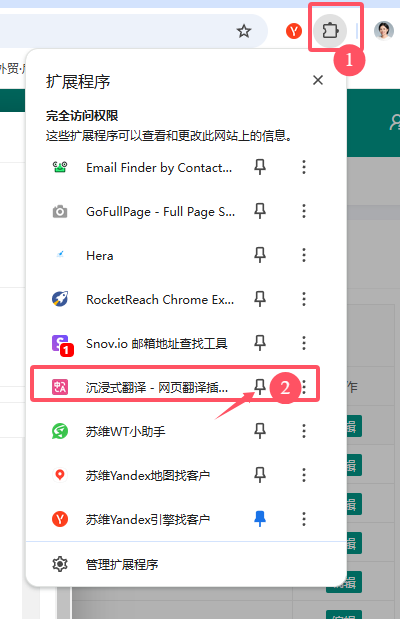Pin the Hera extension to toolbar

[x=259, y=255]
